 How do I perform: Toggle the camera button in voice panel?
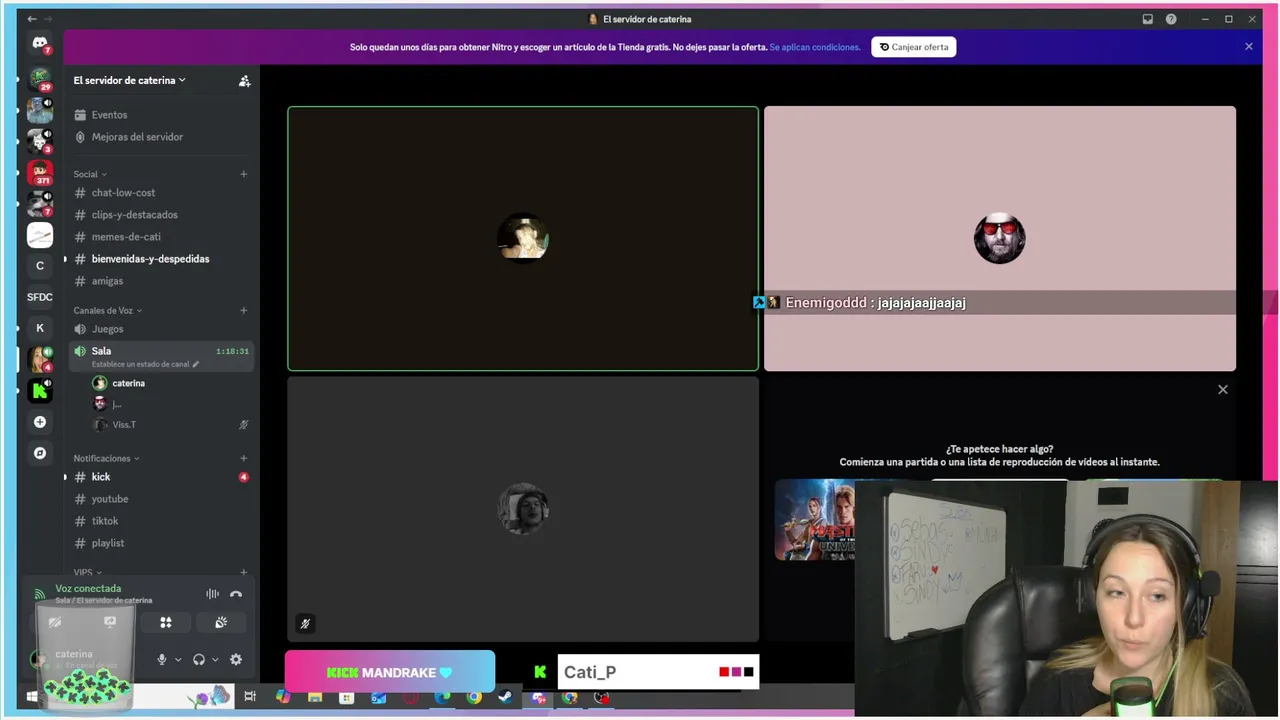point(55,622)
